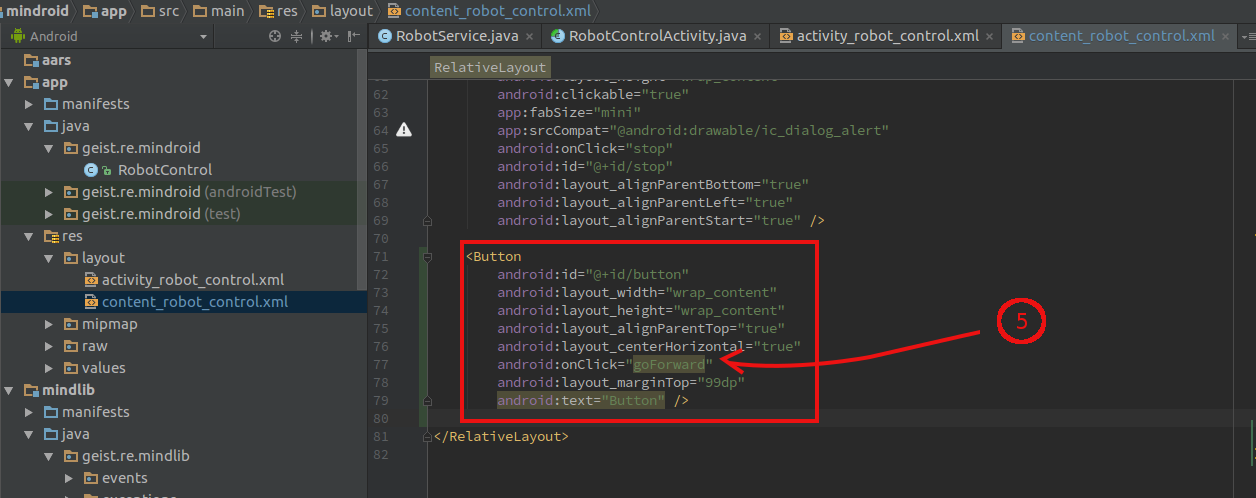Click the scroll-from-source crosshair icon
1256x498 pixels.
click(275, 36)
